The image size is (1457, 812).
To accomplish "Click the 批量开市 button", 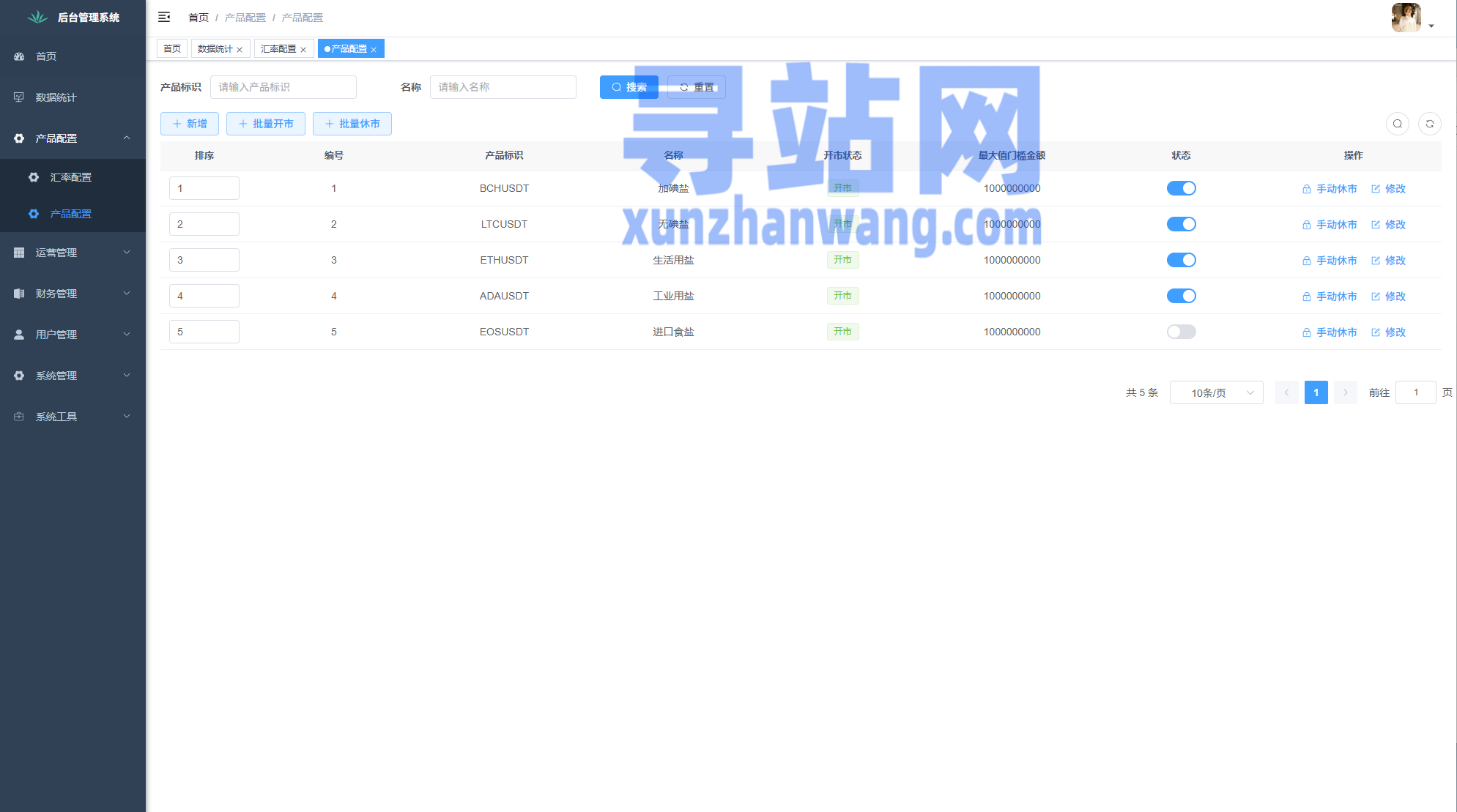I will [x=266, y=124].
